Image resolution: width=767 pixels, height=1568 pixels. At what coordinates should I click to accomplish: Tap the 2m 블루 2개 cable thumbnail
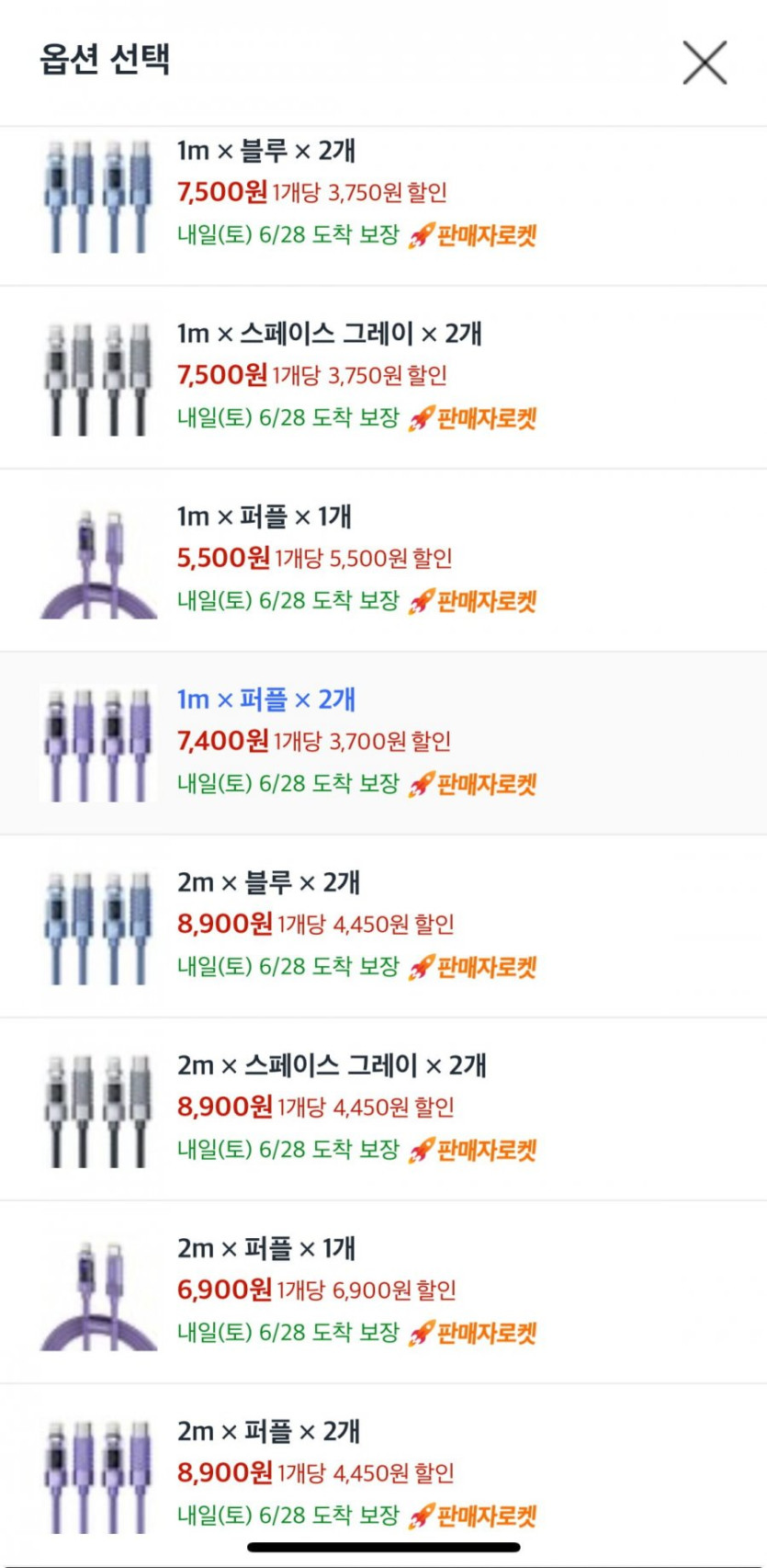(98, 926)
